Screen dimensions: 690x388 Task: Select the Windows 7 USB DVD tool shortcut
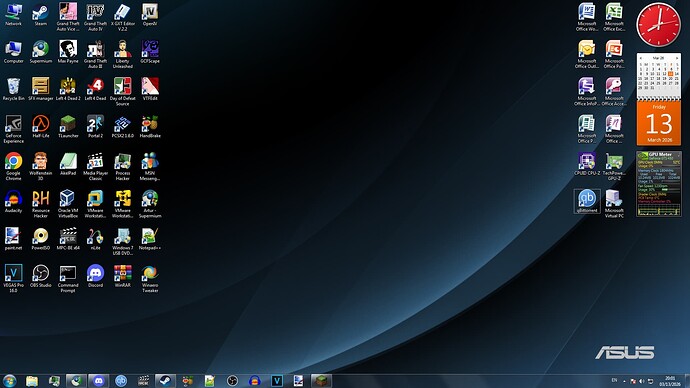122,241
